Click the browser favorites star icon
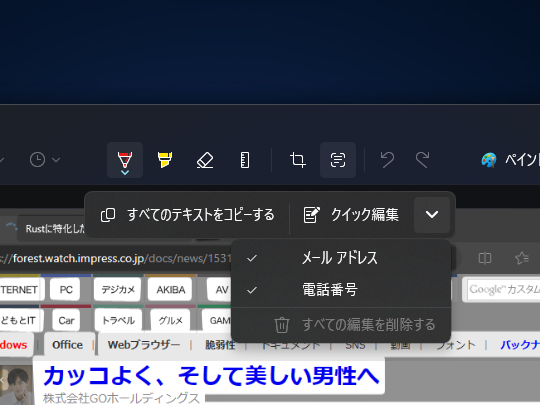This screenshot has width=540, height=405. tap(522, 258)
